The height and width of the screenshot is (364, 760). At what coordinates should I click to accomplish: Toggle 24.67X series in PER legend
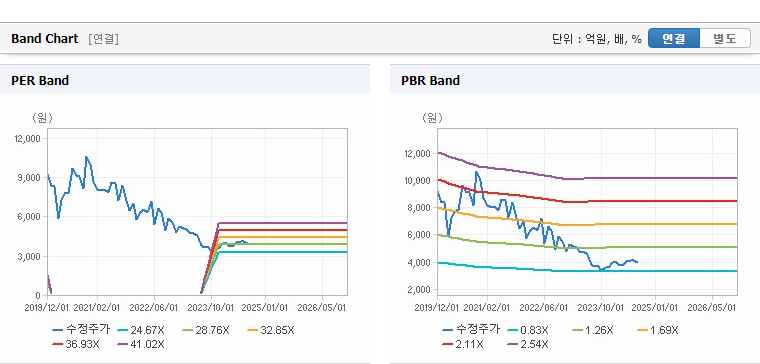(x=141, y=330)
